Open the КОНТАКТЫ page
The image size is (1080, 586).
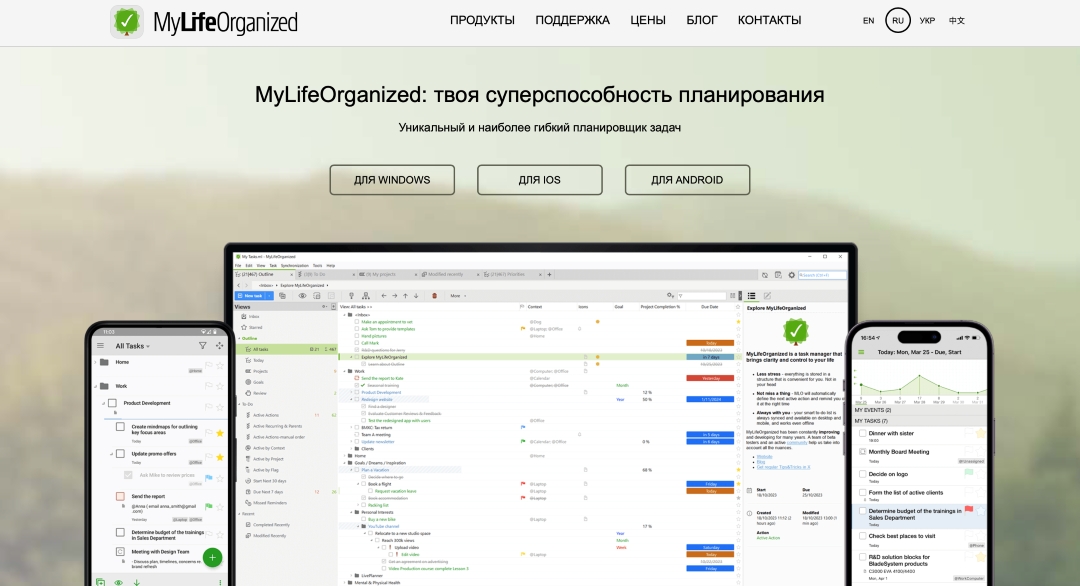pyautogui.click(x=769, y=20)
